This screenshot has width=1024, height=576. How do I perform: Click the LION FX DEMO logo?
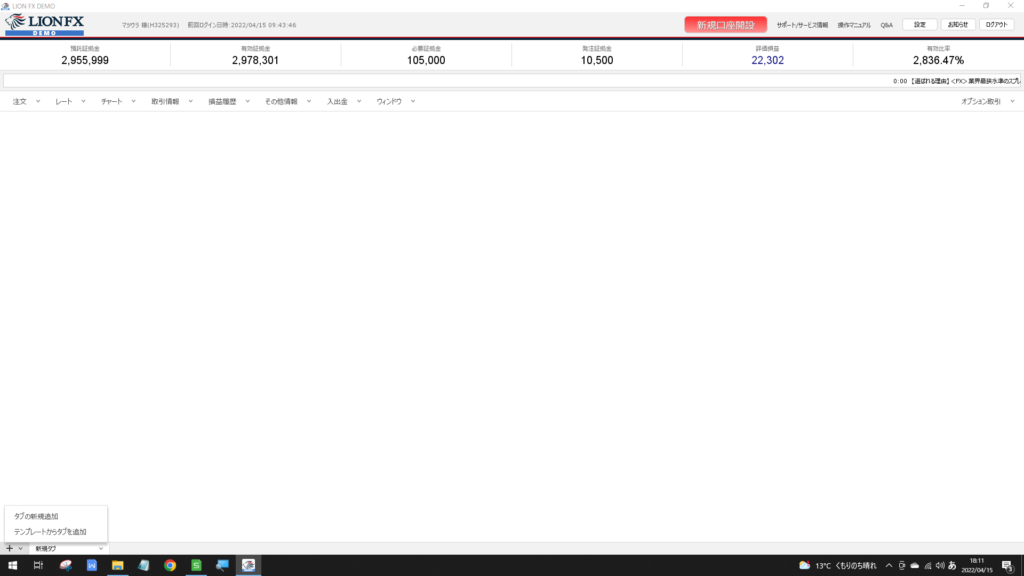(44, 25)
